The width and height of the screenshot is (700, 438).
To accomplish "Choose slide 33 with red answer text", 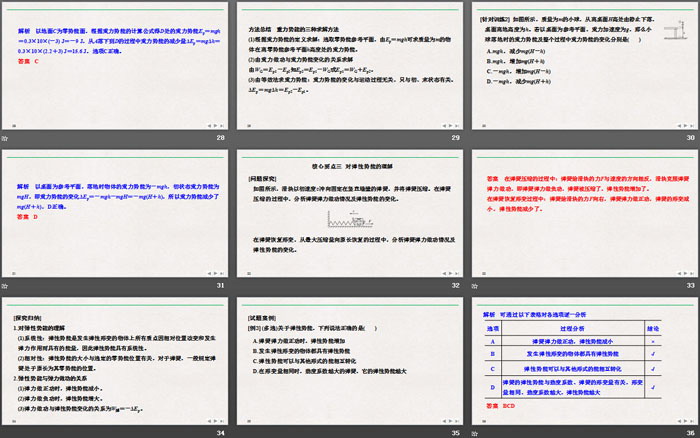I will tap(583, 211).
